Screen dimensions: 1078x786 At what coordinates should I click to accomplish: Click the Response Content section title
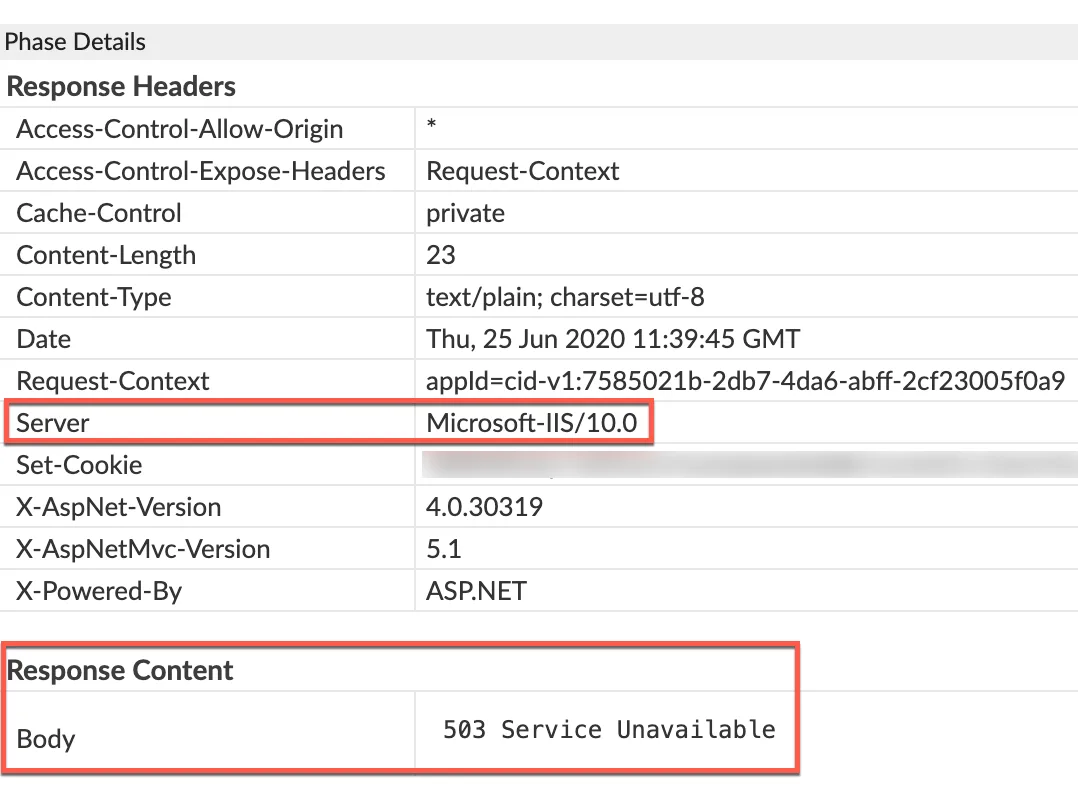point(120,670)
